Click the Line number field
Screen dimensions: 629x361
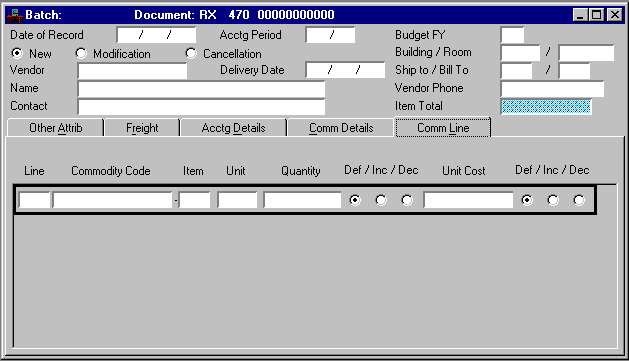click(x=34, y=200)
